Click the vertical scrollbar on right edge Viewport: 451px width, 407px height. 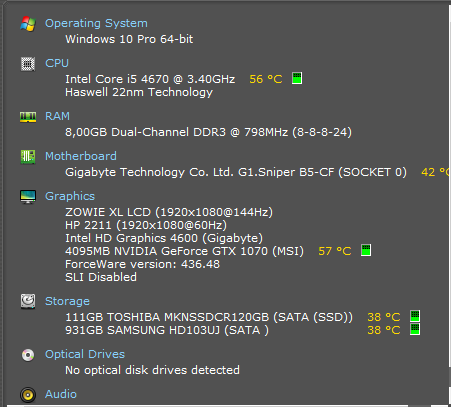pos(449,203)
